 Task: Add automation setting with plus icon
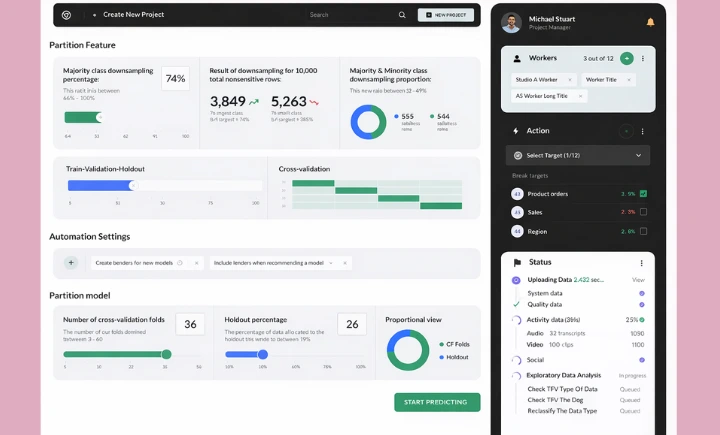[71, 263]
